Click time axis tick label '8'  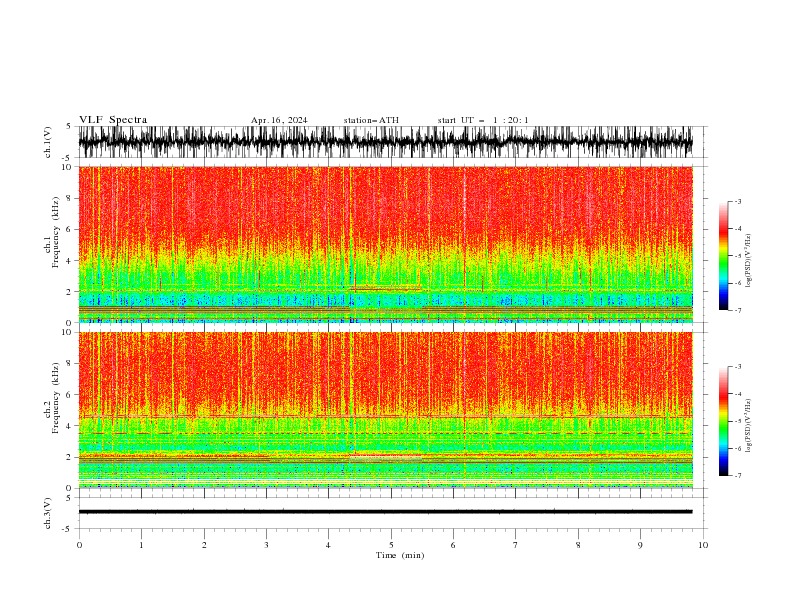pyautogui.click(x=578, y=545)
